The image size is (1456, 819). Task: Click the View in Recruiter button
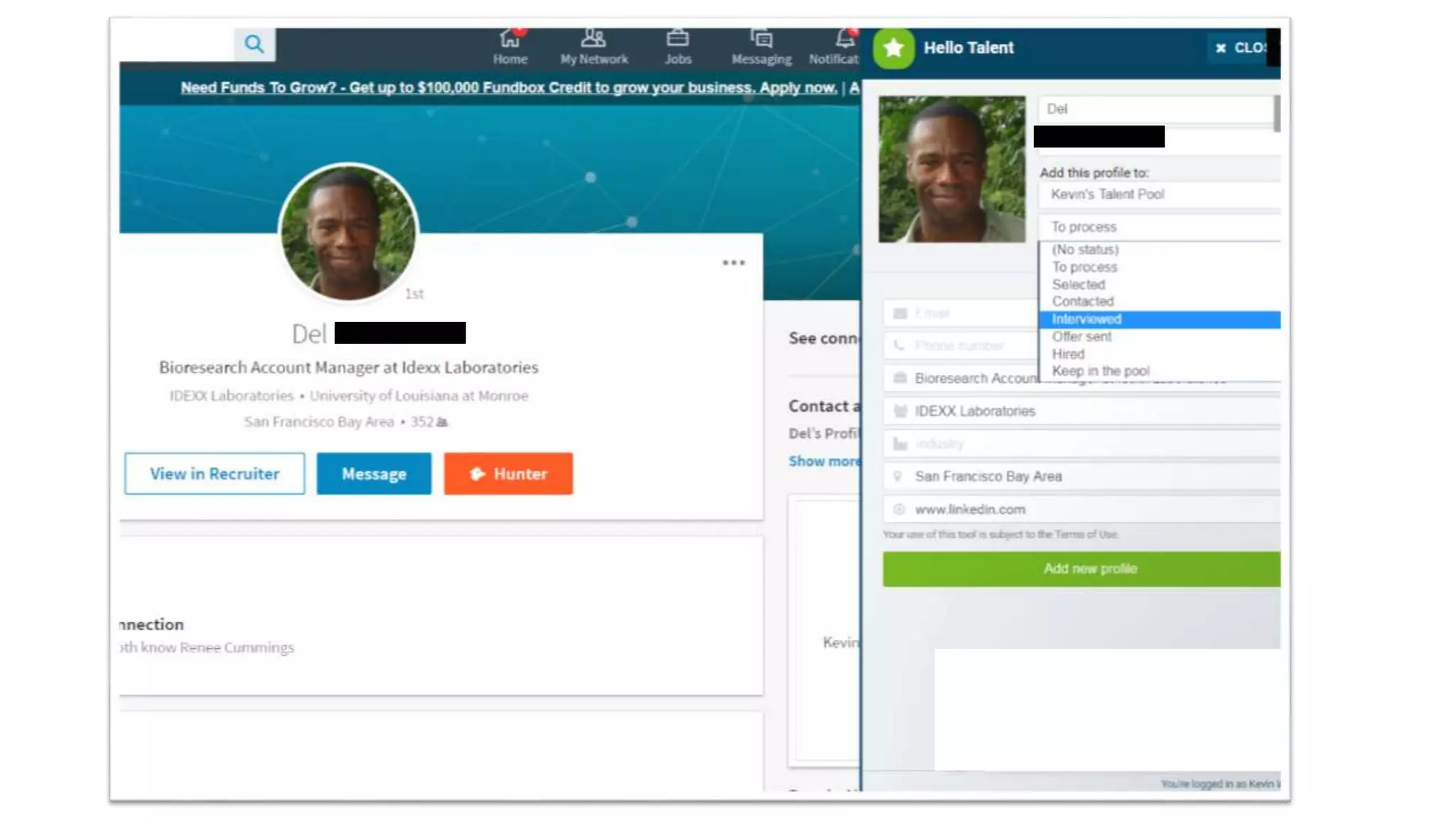pos(214,474)
